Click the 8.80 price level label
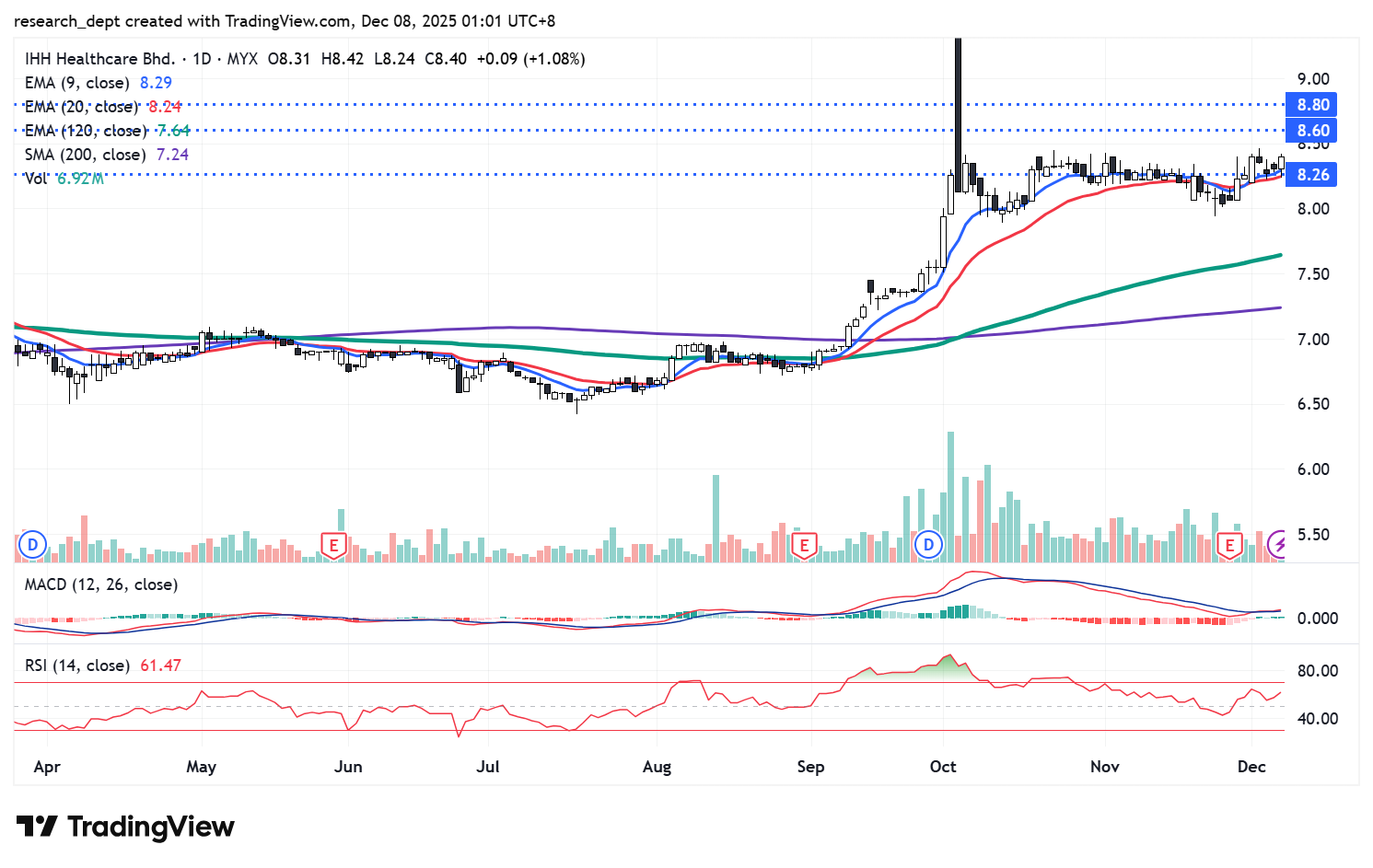1373x868 pixels. click(x=1313, y=105)
